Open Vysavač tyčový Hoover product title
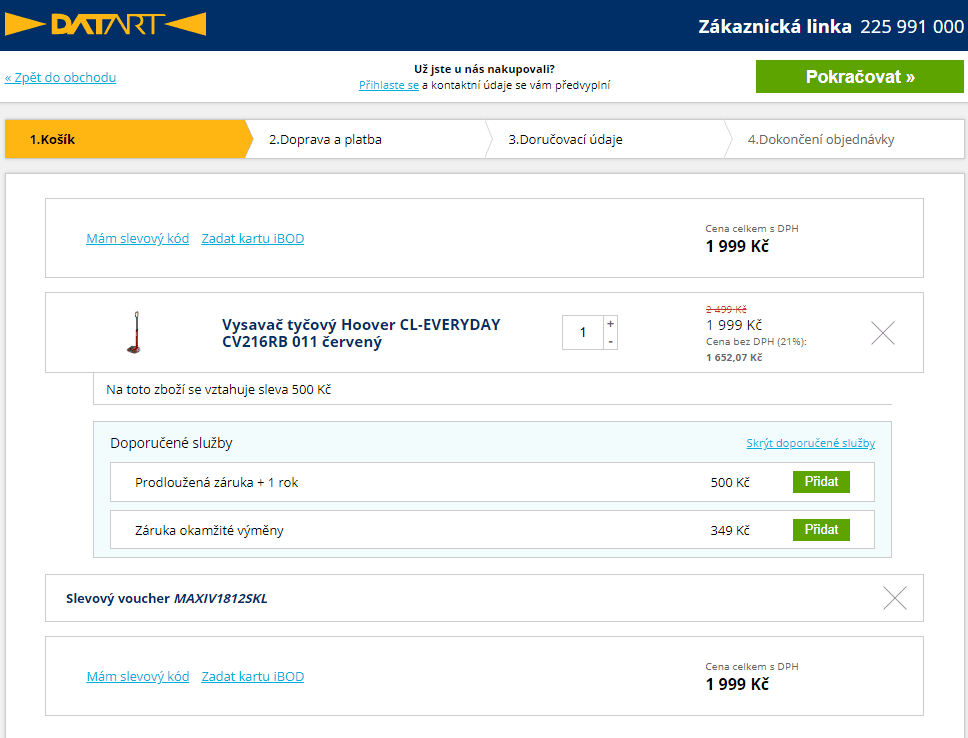 coord(361,333)
